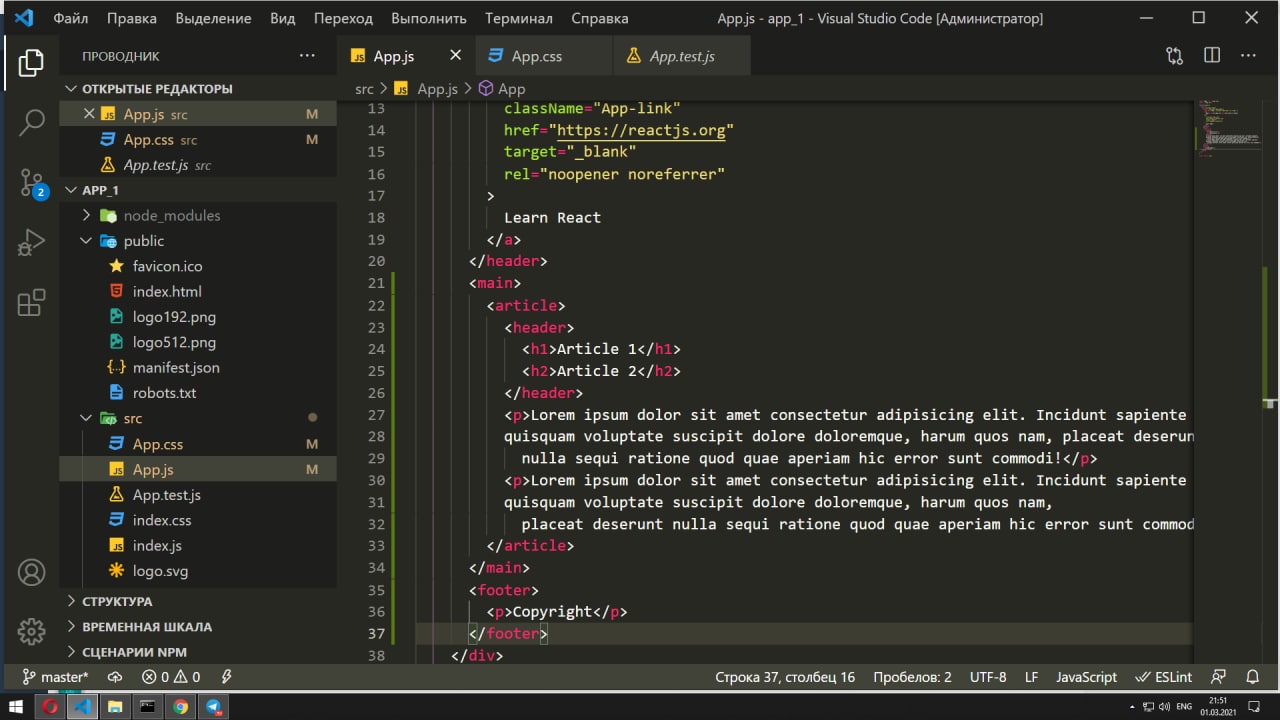The width and height of the screenshot is (1280, 720).
Task: Click the master branch status bar button
Action: (56, 677)
